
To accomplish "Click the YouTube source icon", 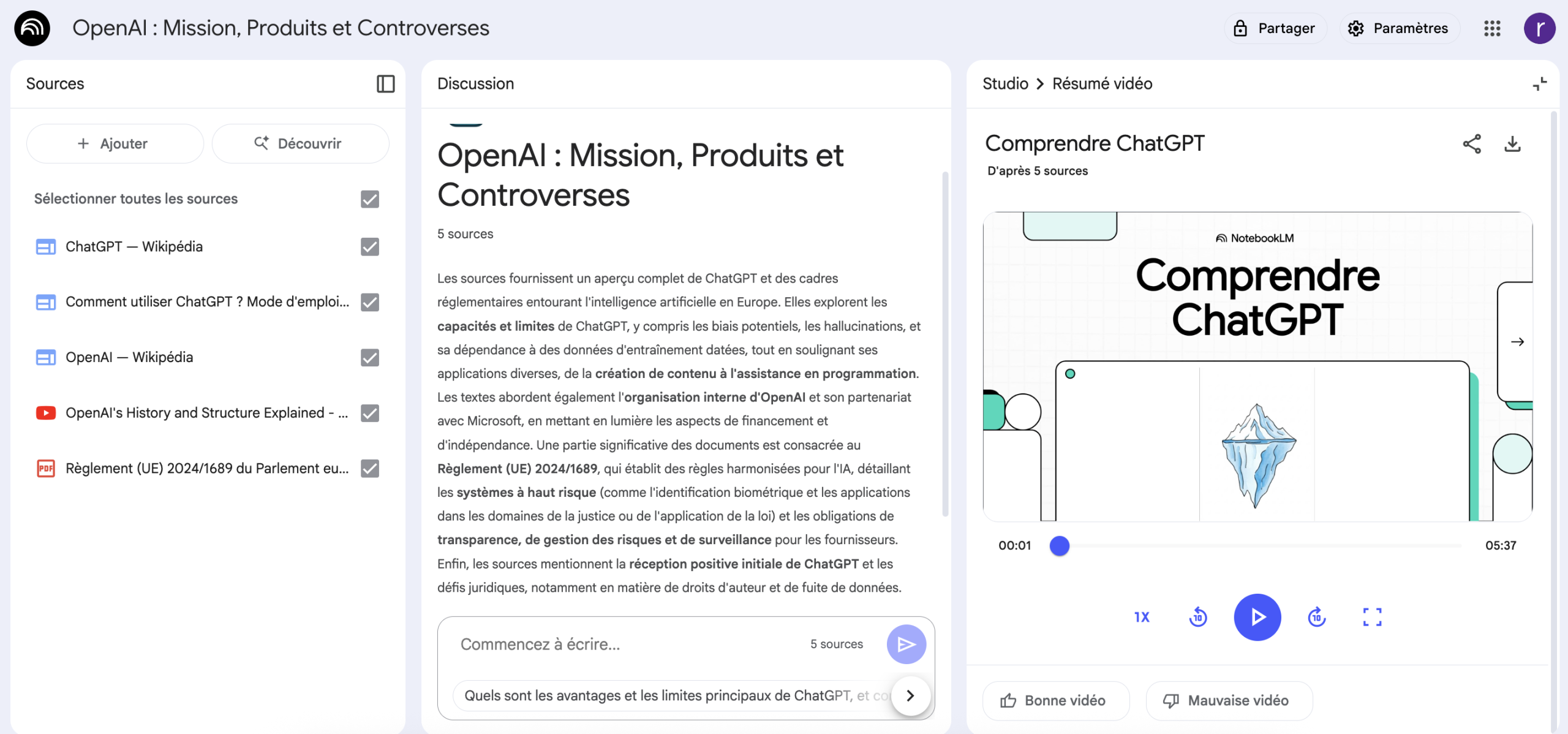I will tap(46, 413).
